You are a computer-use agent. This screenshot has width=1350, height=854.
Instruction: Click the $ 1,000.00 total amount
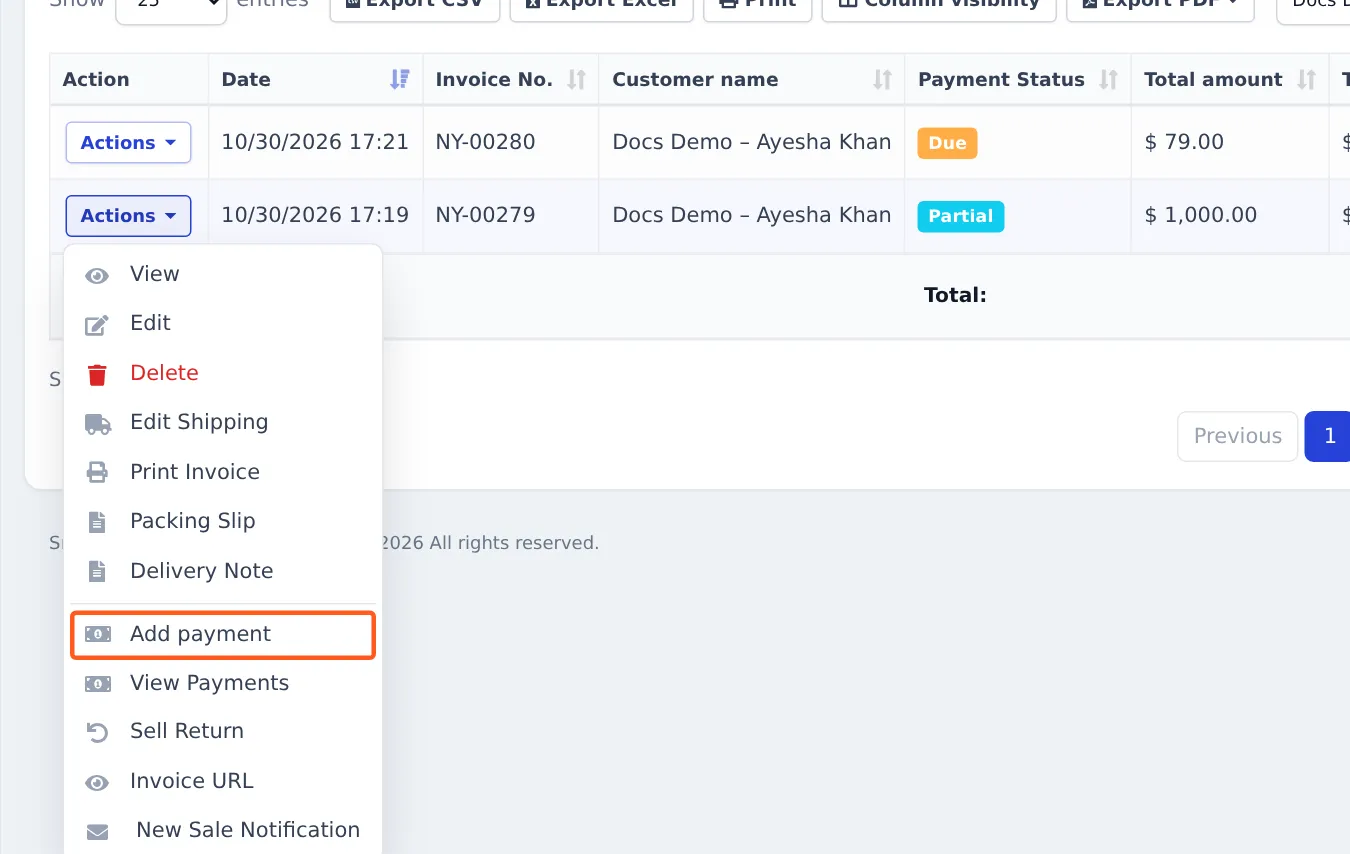coord(1201,215)
